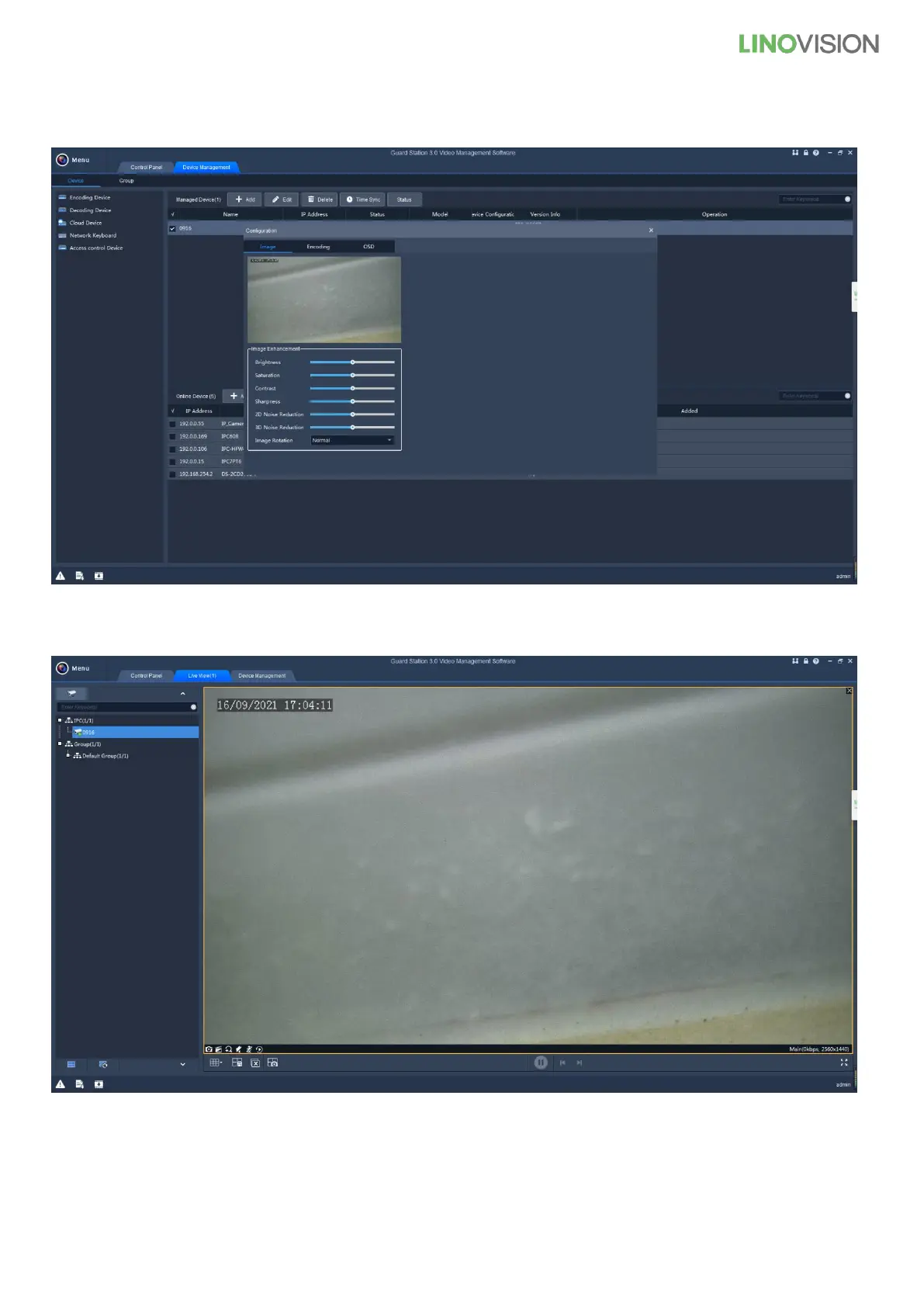Screen dimensions: 924x1307
Task: Open the OSD tab in the Configuration dialog
Action: (x=369, y=247)
